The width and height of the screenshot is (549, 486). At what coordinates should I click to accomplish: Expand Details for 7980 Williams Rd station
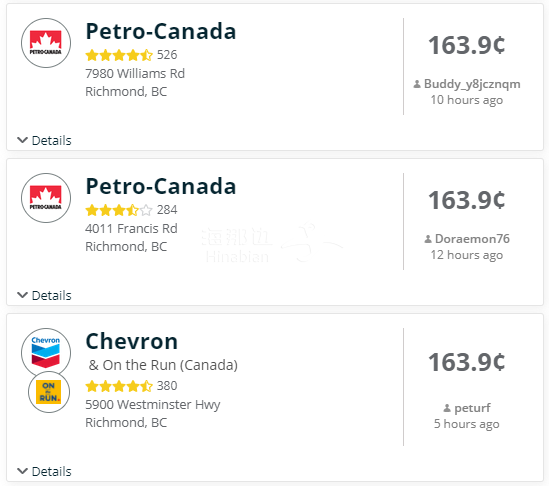tap(44, 140)
